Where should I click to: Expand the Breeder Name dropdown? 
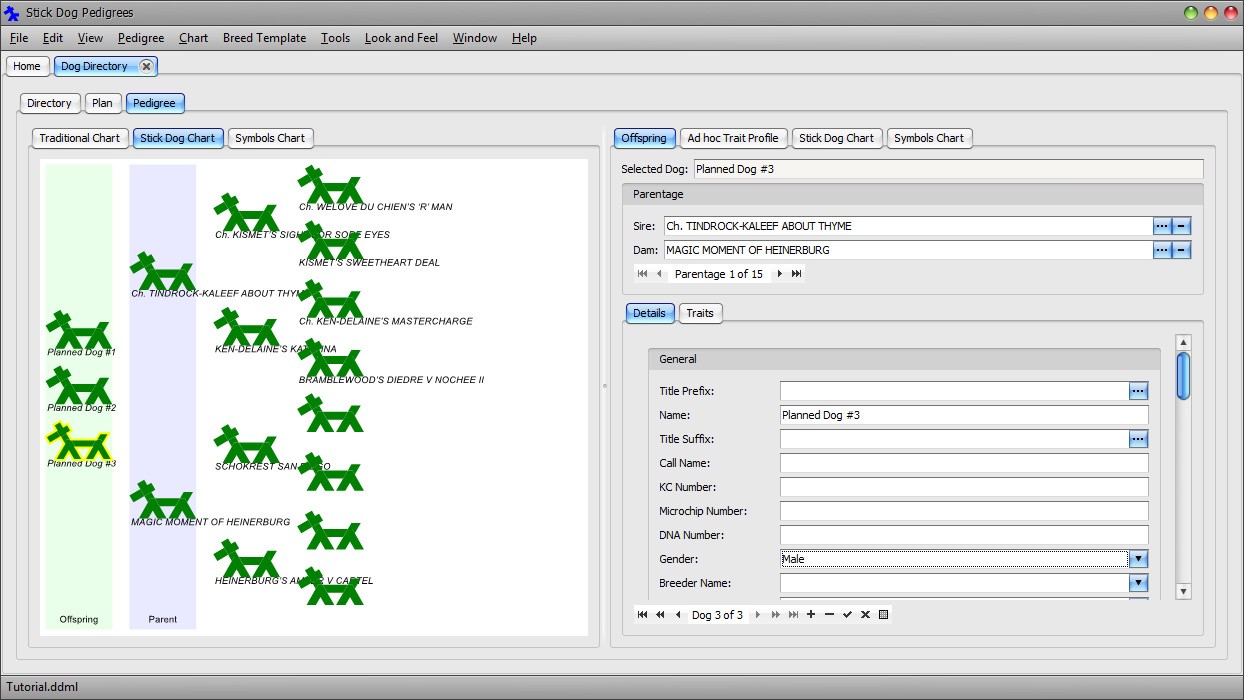click(x=1138, y=583)
